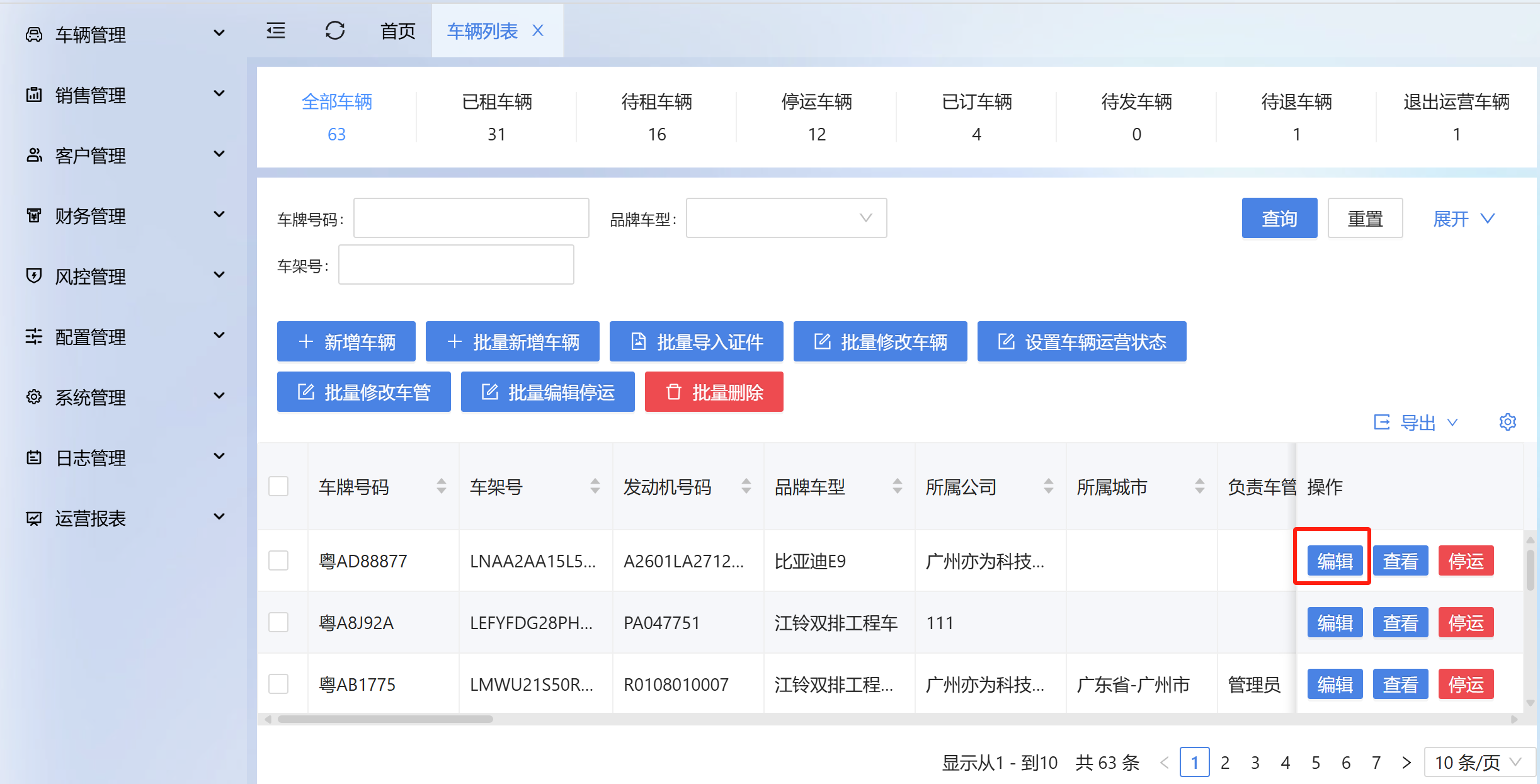This screenshot has height=784, width=1540.
Task: Open the 品牌车型 dropdown
Action: pyautogui.click(x=786, y=218)
